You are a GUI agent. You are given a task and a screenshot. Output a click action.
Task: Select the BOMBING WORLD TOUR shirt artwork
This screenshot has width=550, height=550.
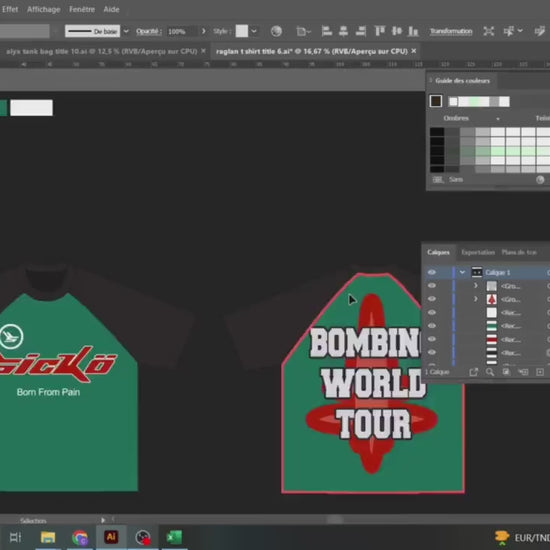click(x=373, y=383)
